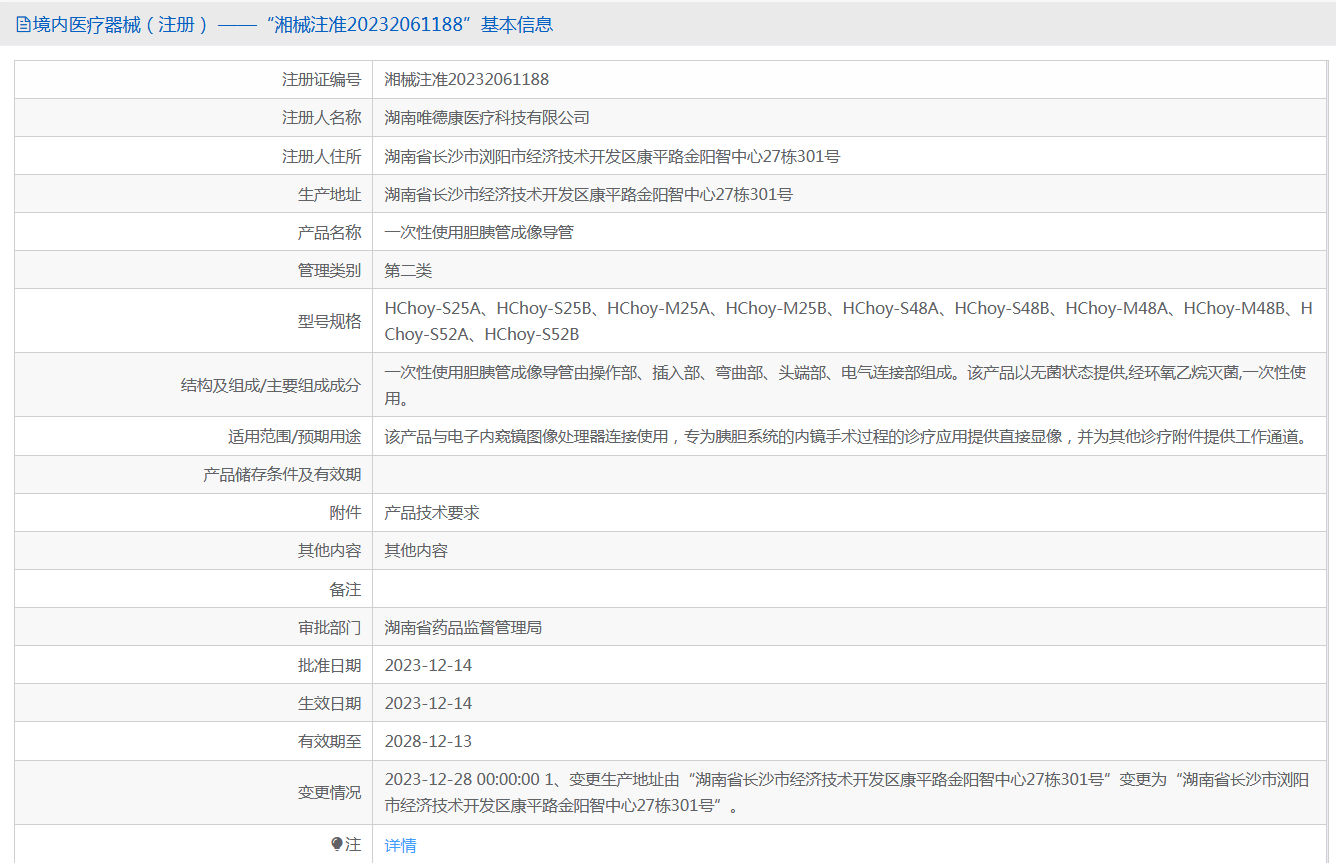Screen dimensions: 1336x863
Task: Click the 2023-12-14 date in the 生效日期 row
Action: tap(428, 704)
